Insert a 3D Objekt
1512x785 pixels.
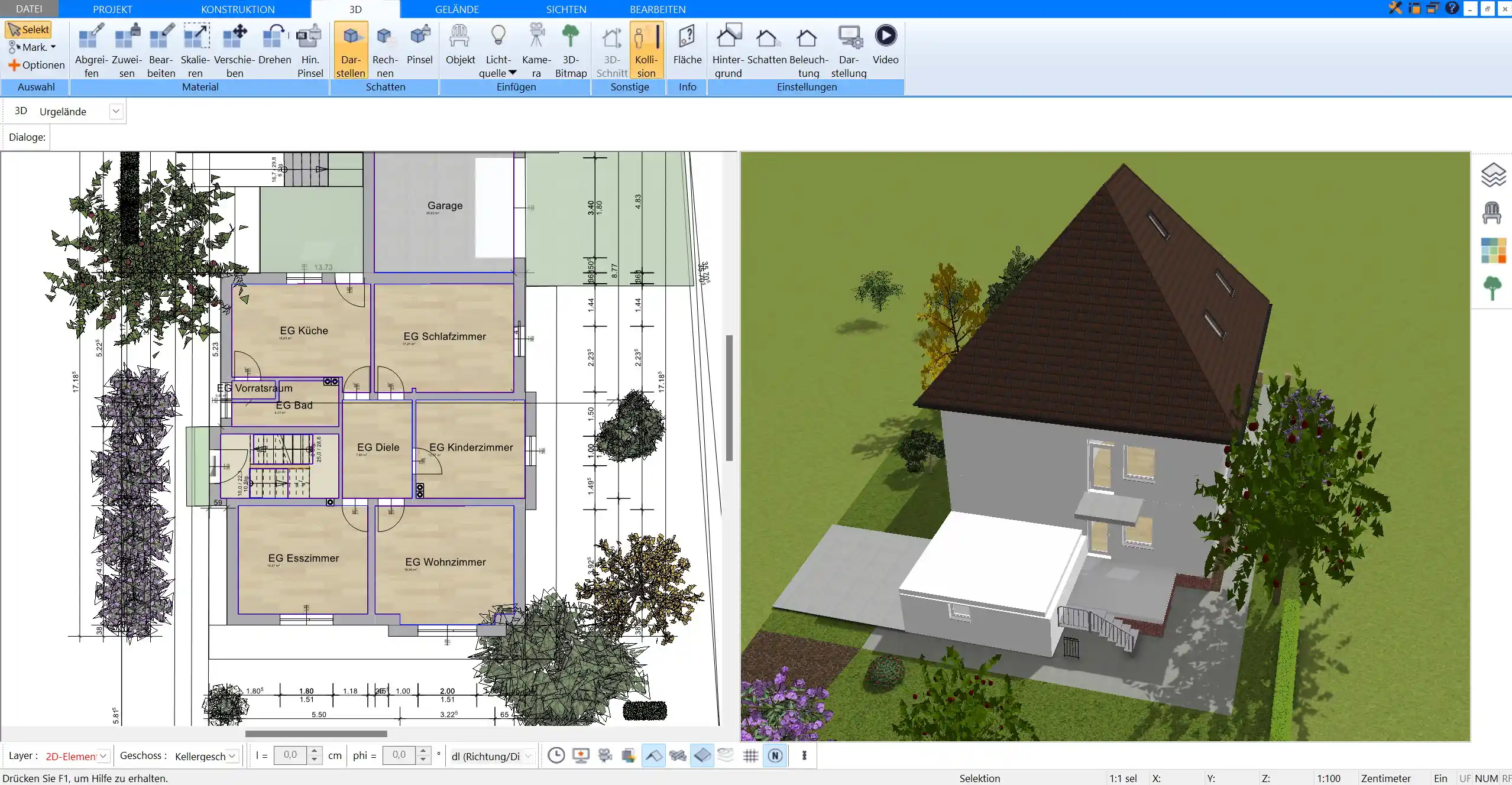point(460,44)
